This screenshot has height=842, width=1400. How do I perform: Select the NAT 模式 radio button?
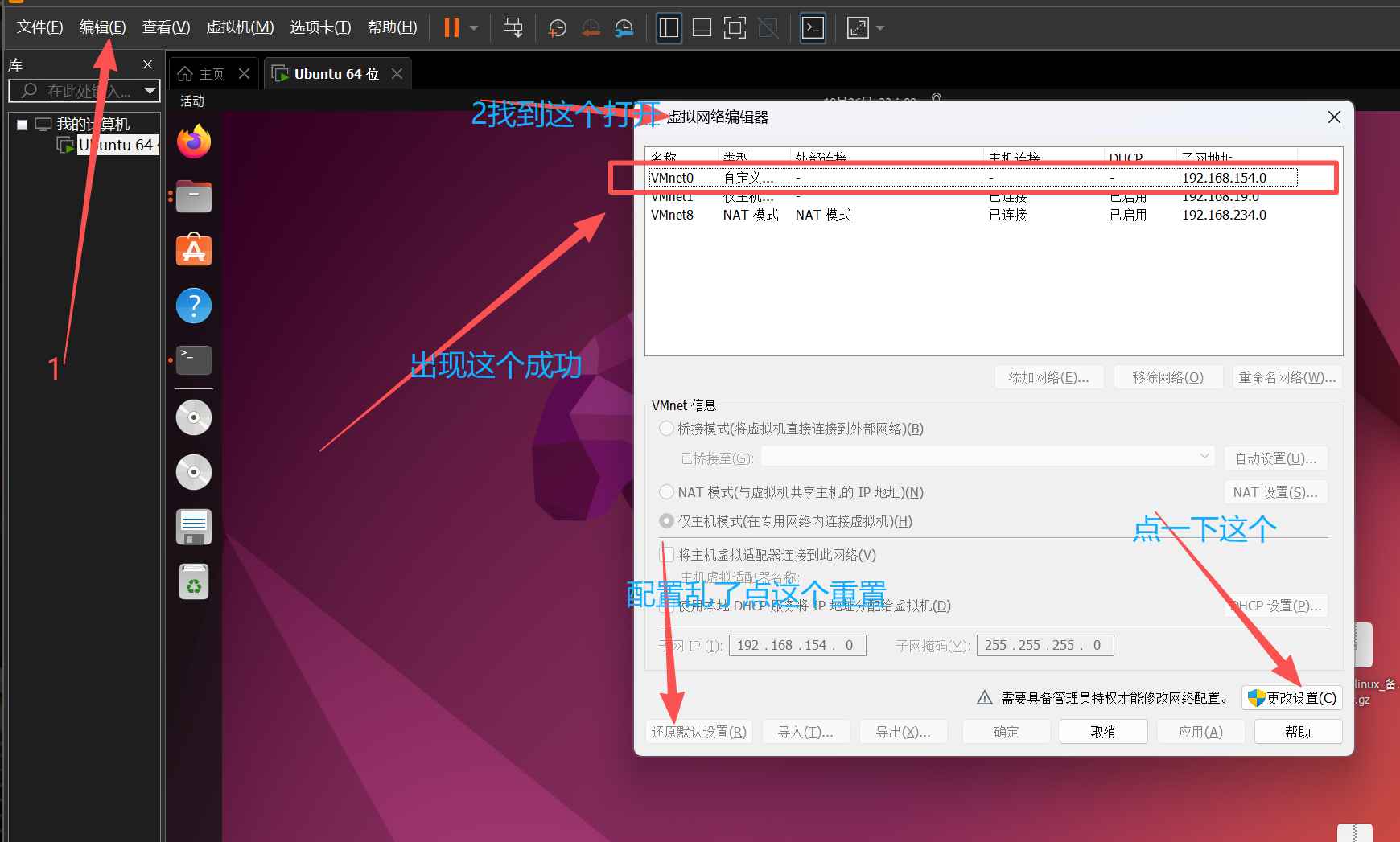pyautogui.click(x=666, y=491)
